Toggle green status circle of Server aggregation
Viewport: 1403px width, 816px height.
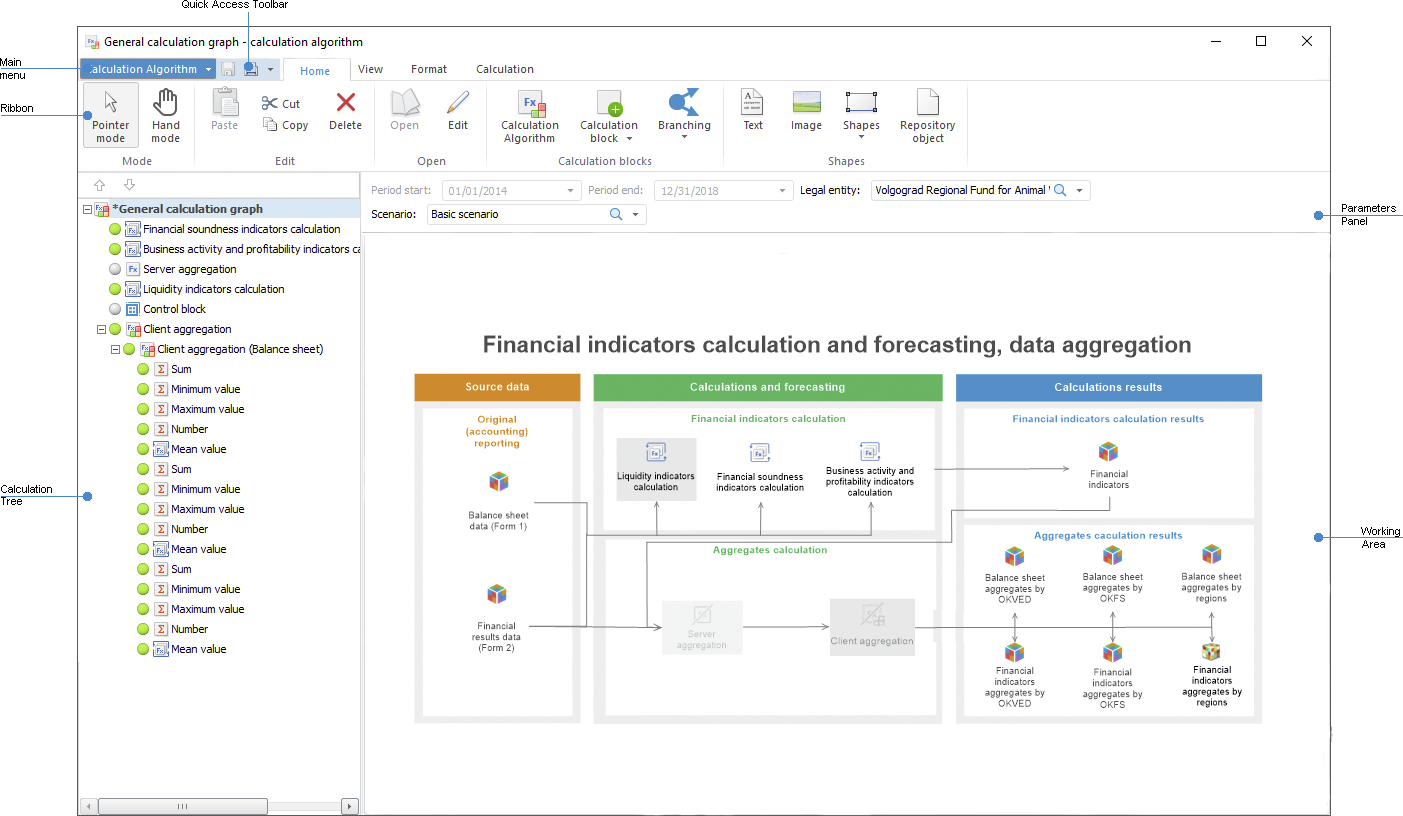pyautogui.click(x=116, y=269)
